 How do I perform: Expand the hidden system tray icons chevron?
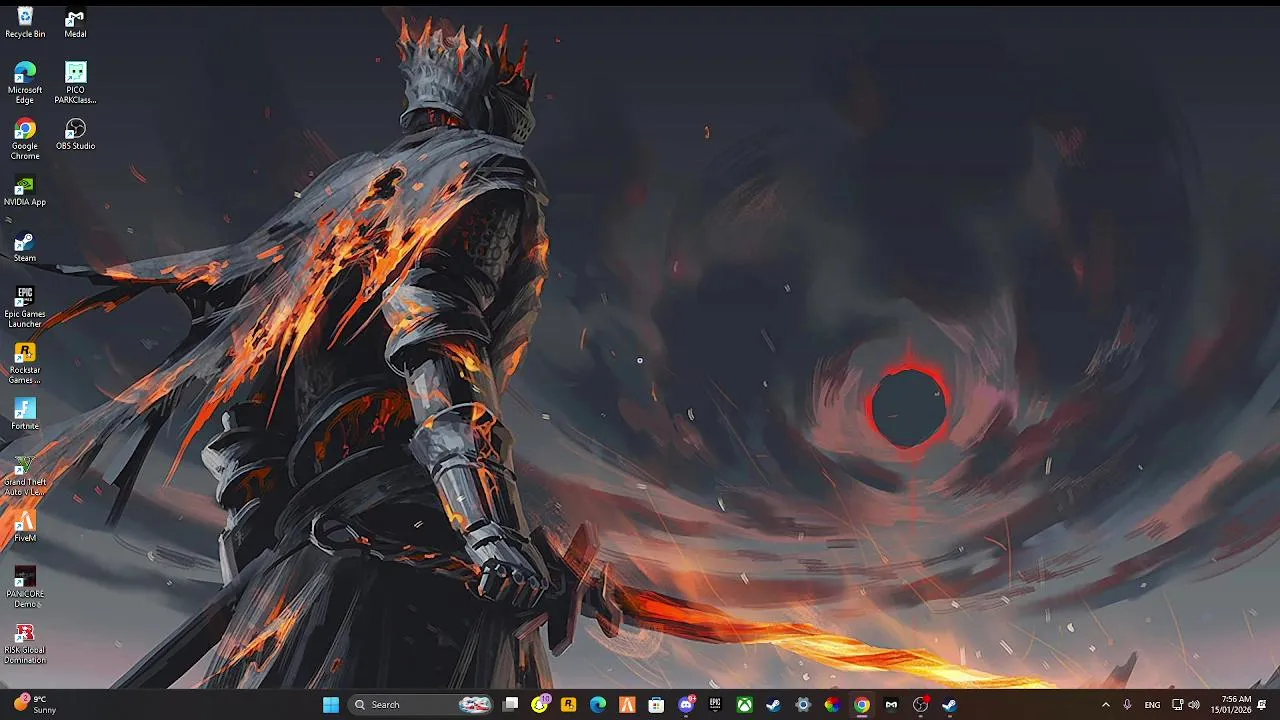pyautogui.click(x=1105, y=705)
